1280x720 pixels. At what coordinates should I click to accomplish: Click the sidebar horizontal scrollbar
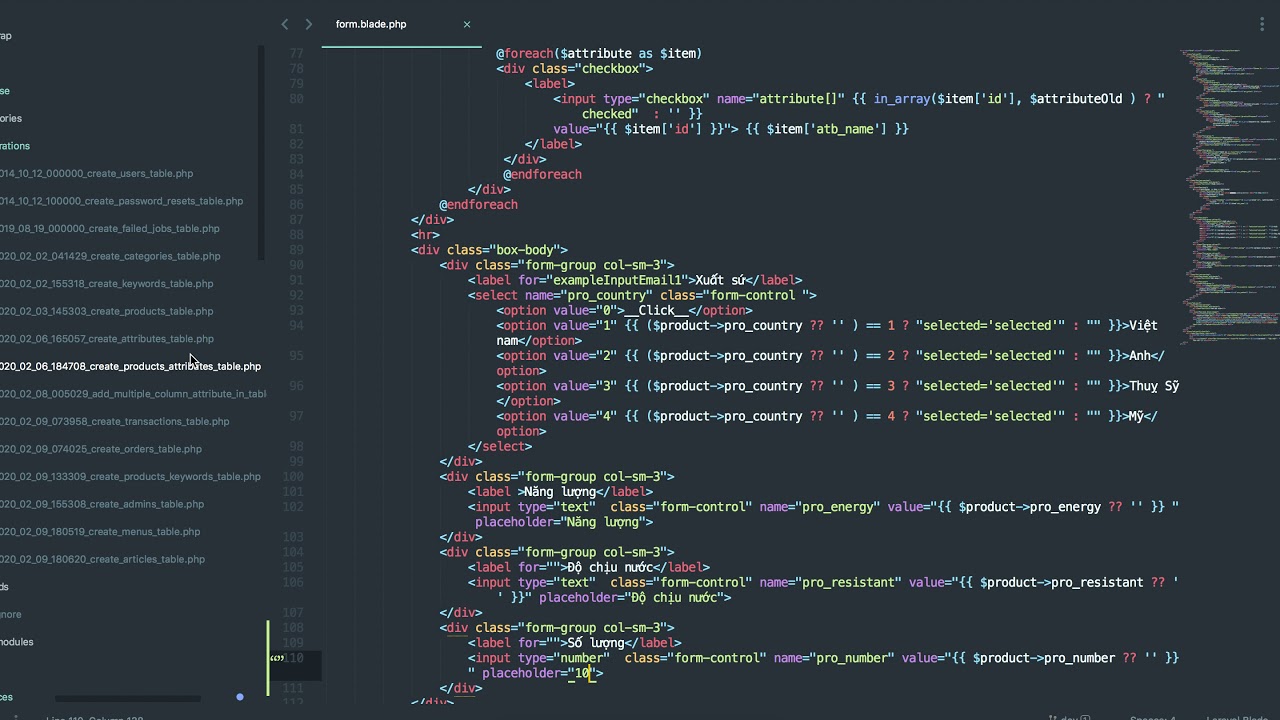(127, 698)
